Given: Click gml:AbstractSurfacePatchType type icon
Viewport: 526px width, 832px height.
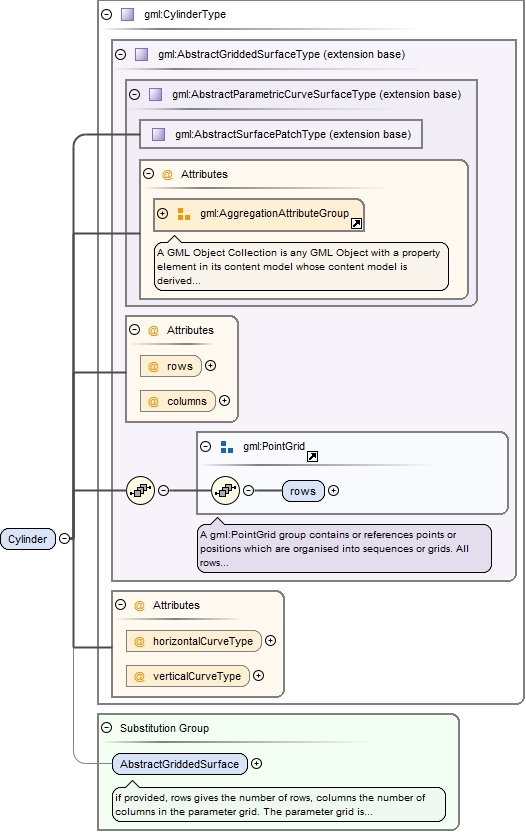Looking at the screenshot, I should pyautogui.click(x=158, y=134).
